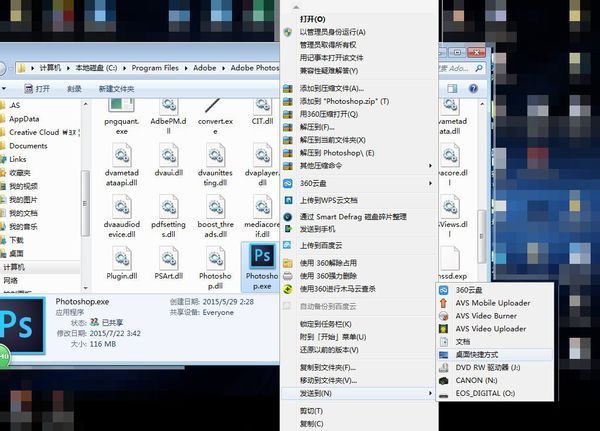Image resolution: width=600 pixels, height=431 pixels.
Task: Choose 锁定到任务栏(K)
Action: click(359, 324)
